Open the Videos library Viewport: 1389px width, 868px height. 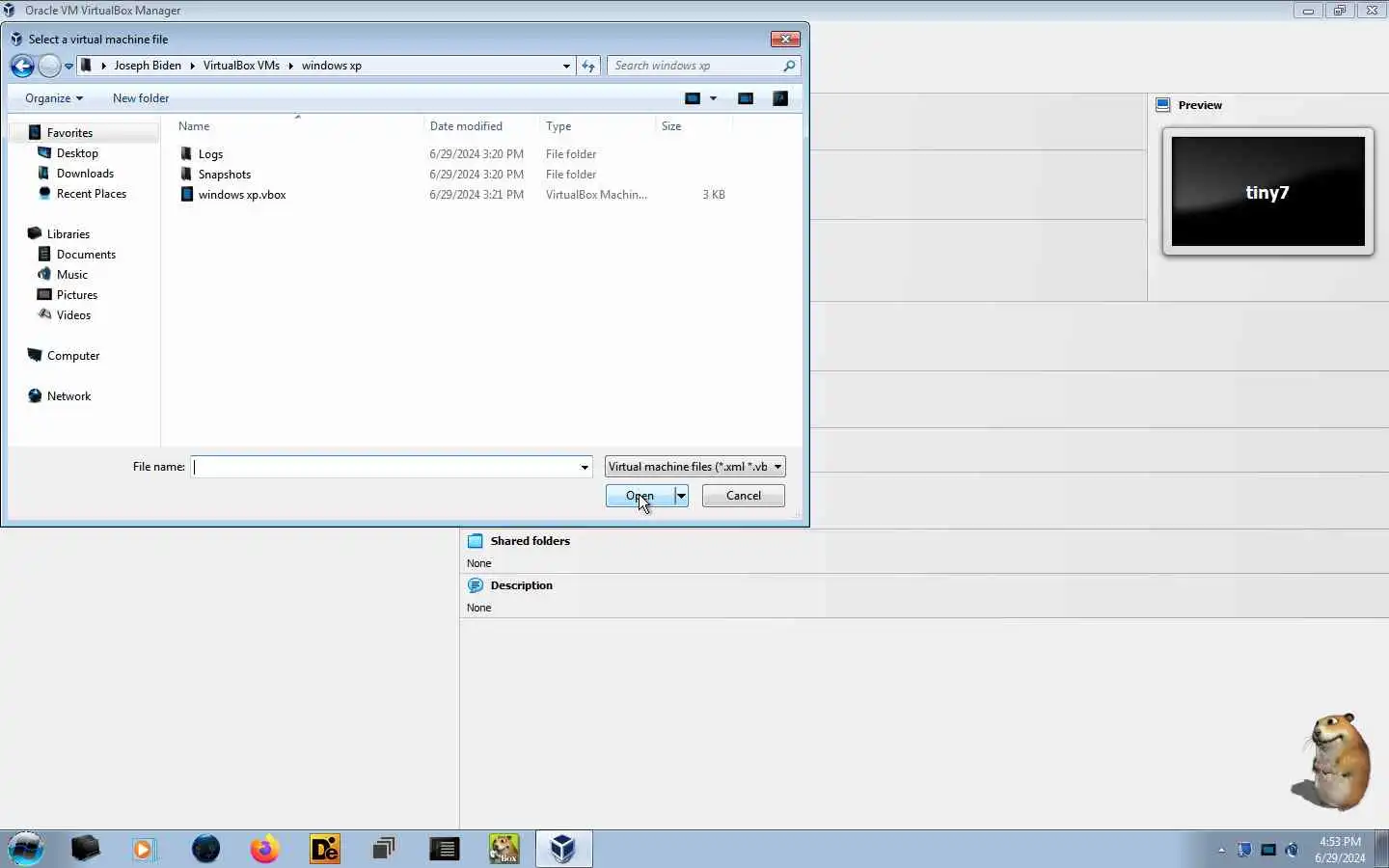tap(73, 315)
